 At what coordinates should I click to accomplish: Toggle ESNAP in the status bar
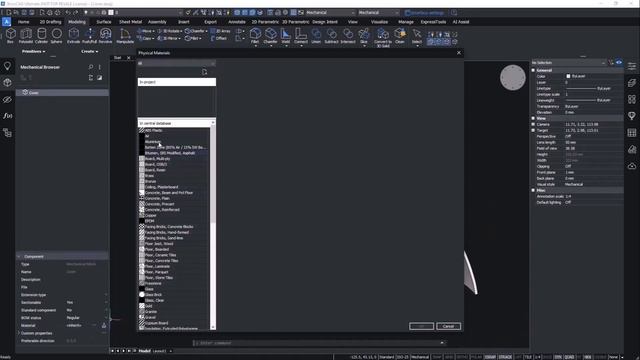[490, 357]
